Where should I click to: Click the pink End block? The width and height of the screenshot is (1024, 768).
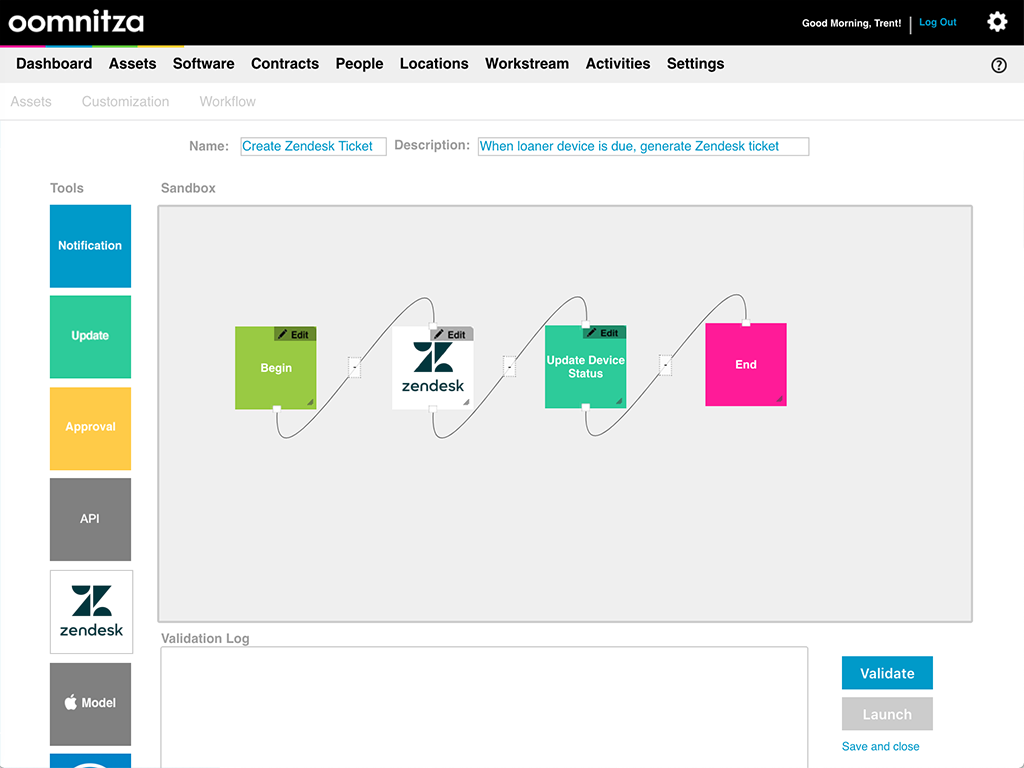coord(745,365)
